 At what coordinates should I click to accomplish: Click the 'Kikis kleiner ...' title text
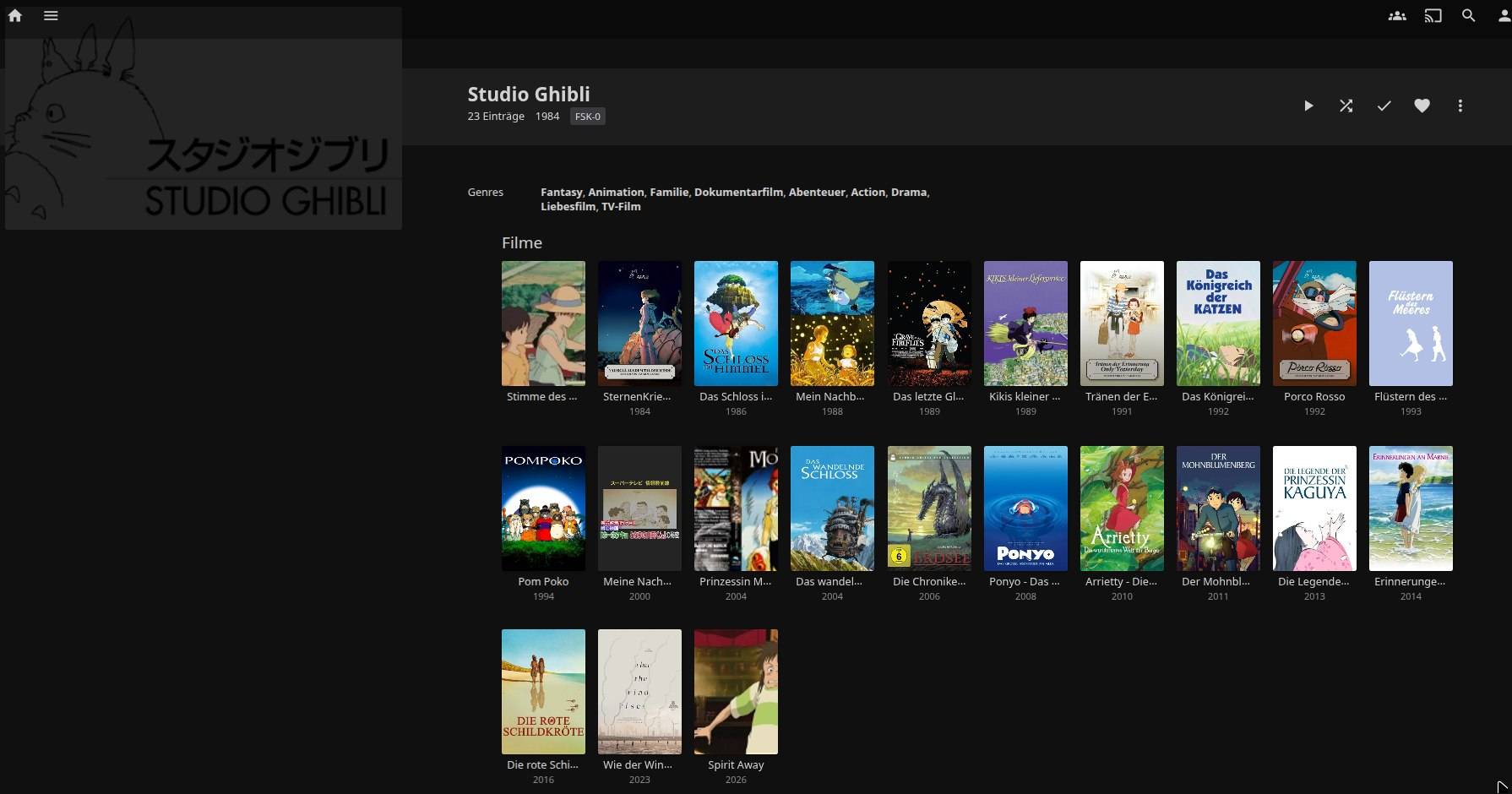click(1025, 396)
